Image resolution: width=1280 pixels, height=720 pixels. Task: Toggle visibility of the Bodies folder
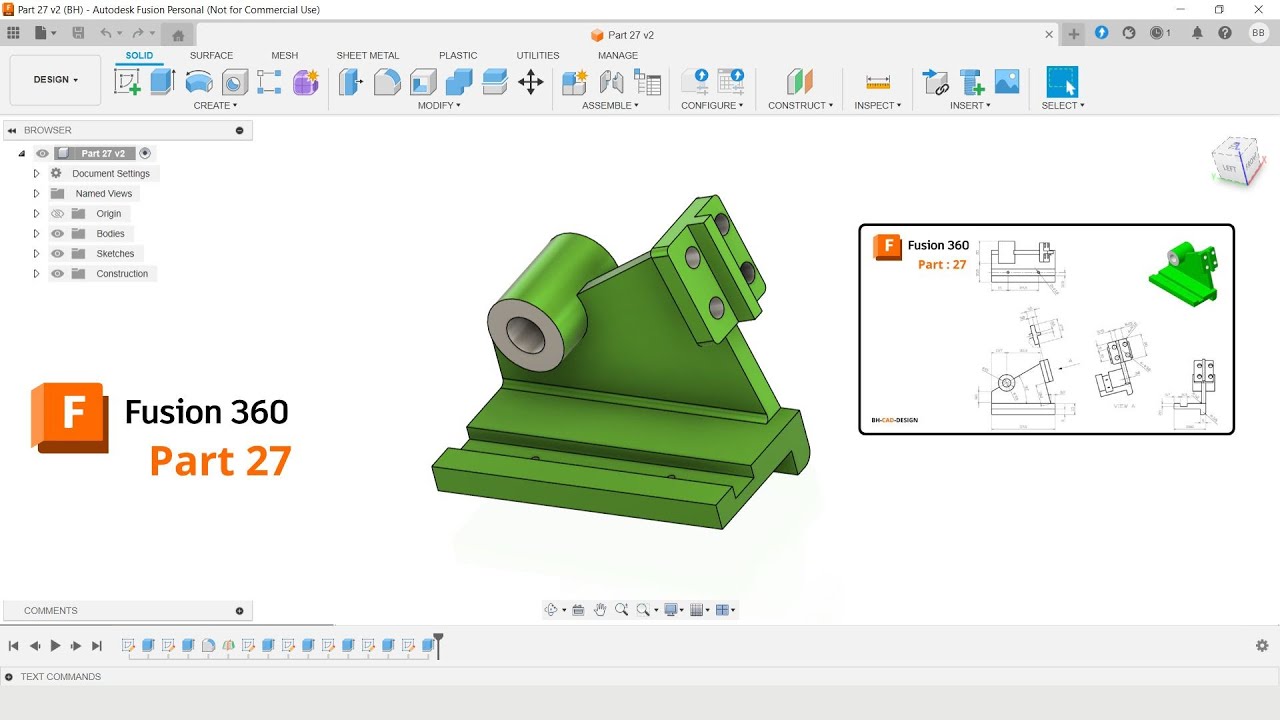(x=57, y=234)
